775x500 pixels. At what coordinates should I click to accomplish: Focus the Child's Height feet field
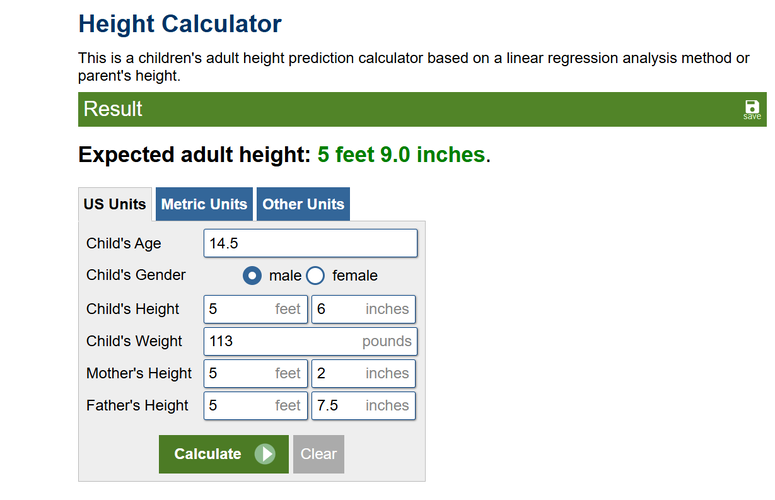click(255, 309)
